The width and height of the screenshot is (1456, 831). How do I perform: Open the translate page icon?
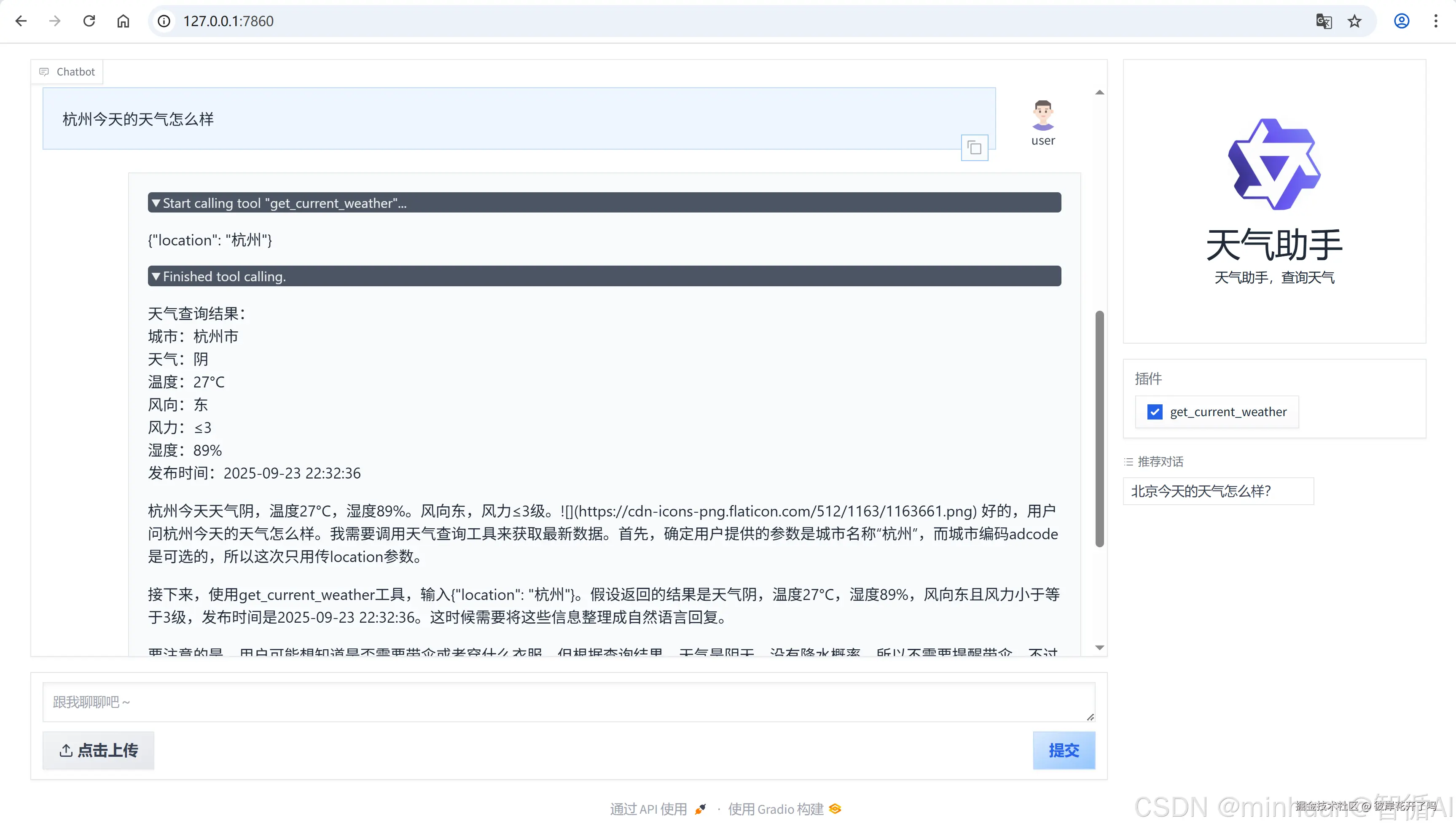tap(1324, 21)
